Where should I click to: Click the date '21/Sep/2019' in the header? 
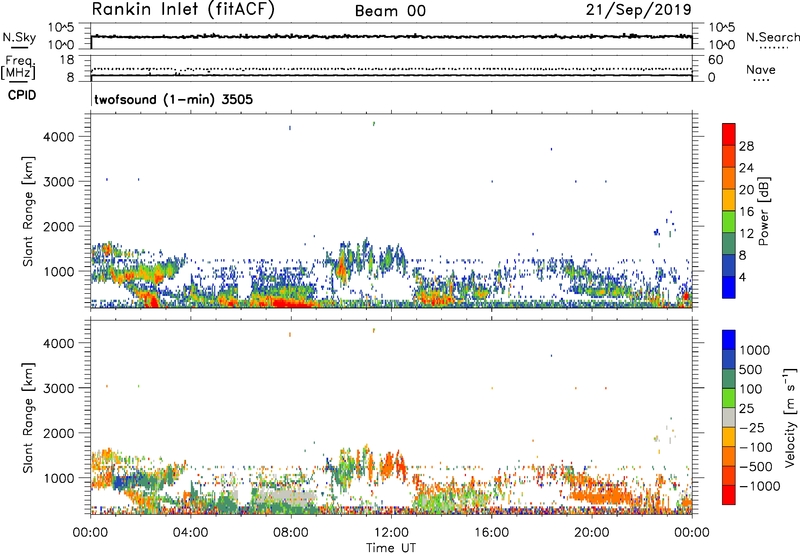639,10
